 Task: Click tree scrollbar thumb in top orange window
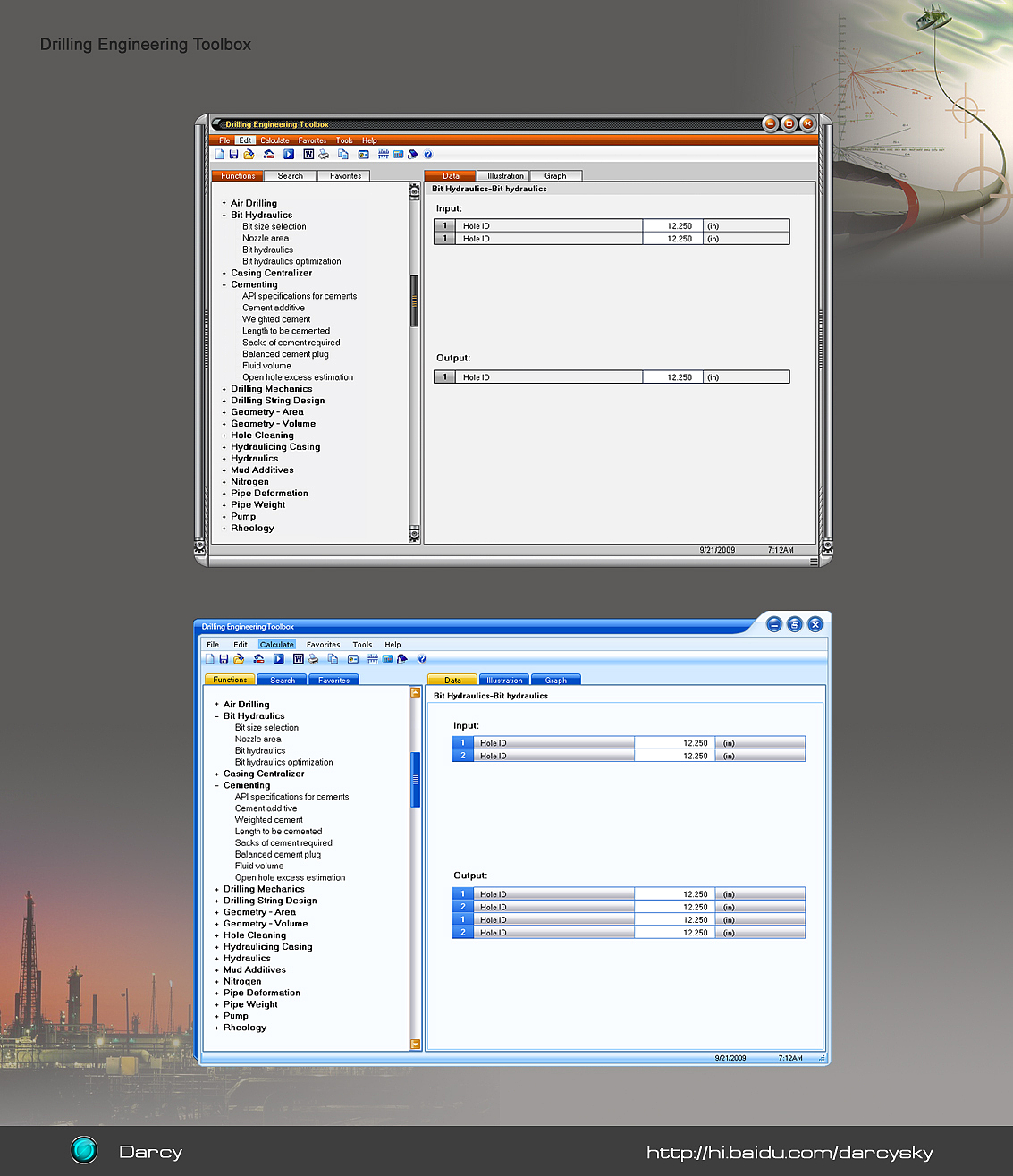click(414, 300)
